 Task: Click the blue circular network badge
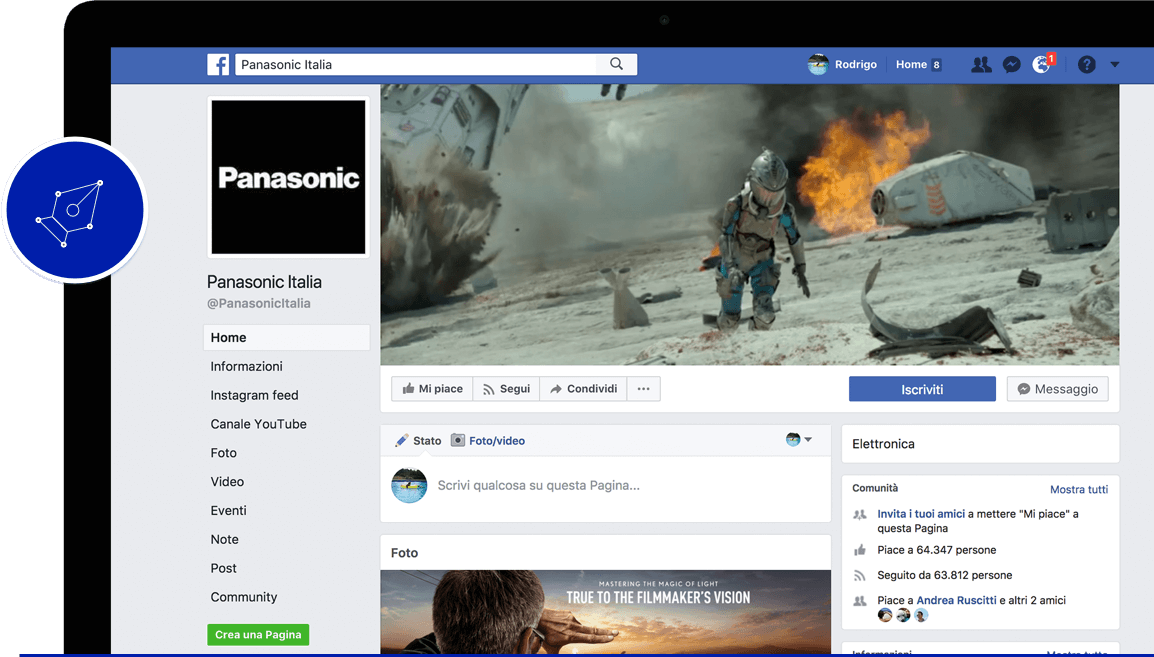click(73, 210)
